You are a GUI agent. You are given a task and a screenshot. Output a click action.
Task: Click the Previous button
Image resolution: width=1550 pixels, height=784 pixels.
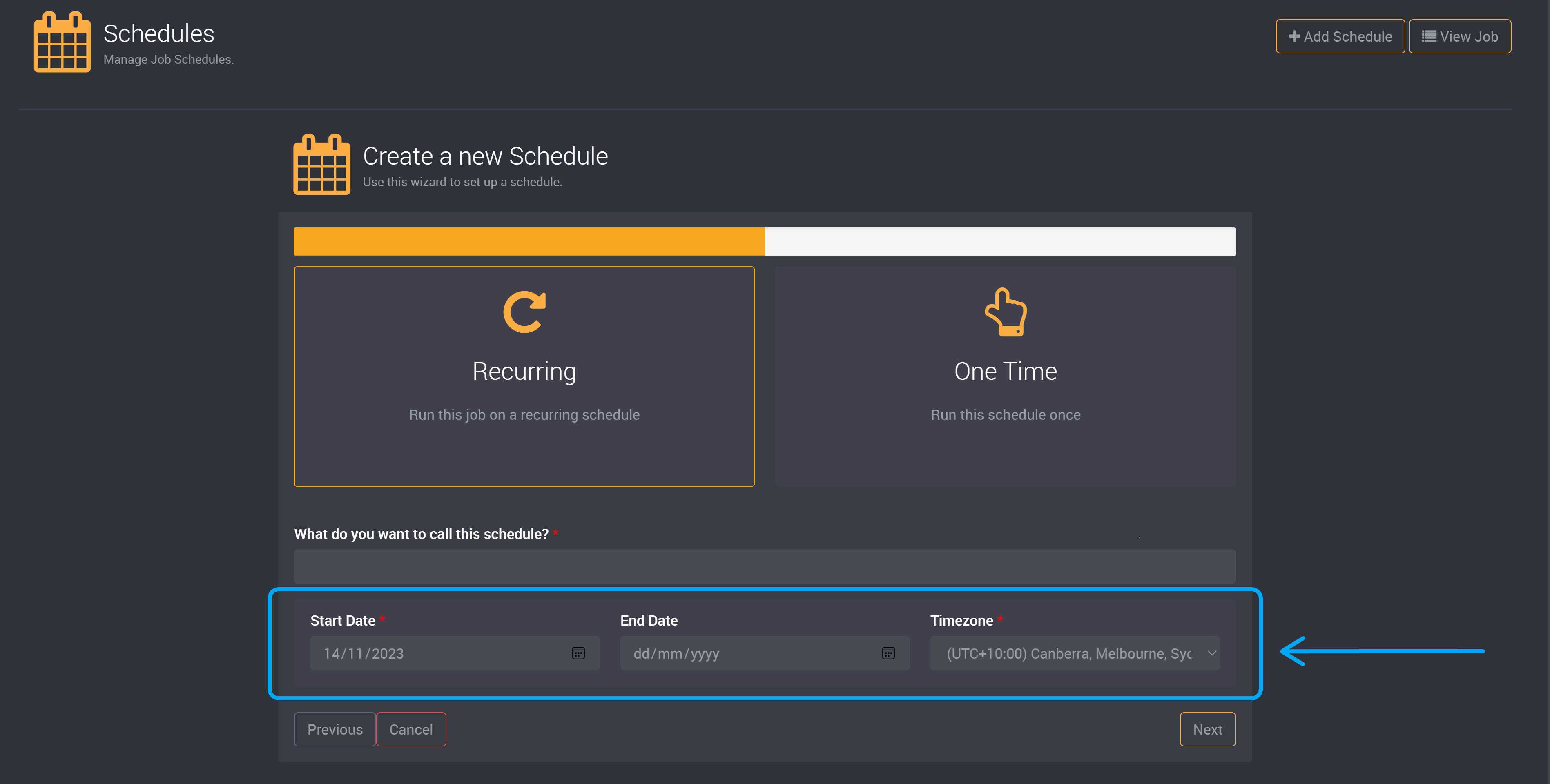click(x=335, y=729)
